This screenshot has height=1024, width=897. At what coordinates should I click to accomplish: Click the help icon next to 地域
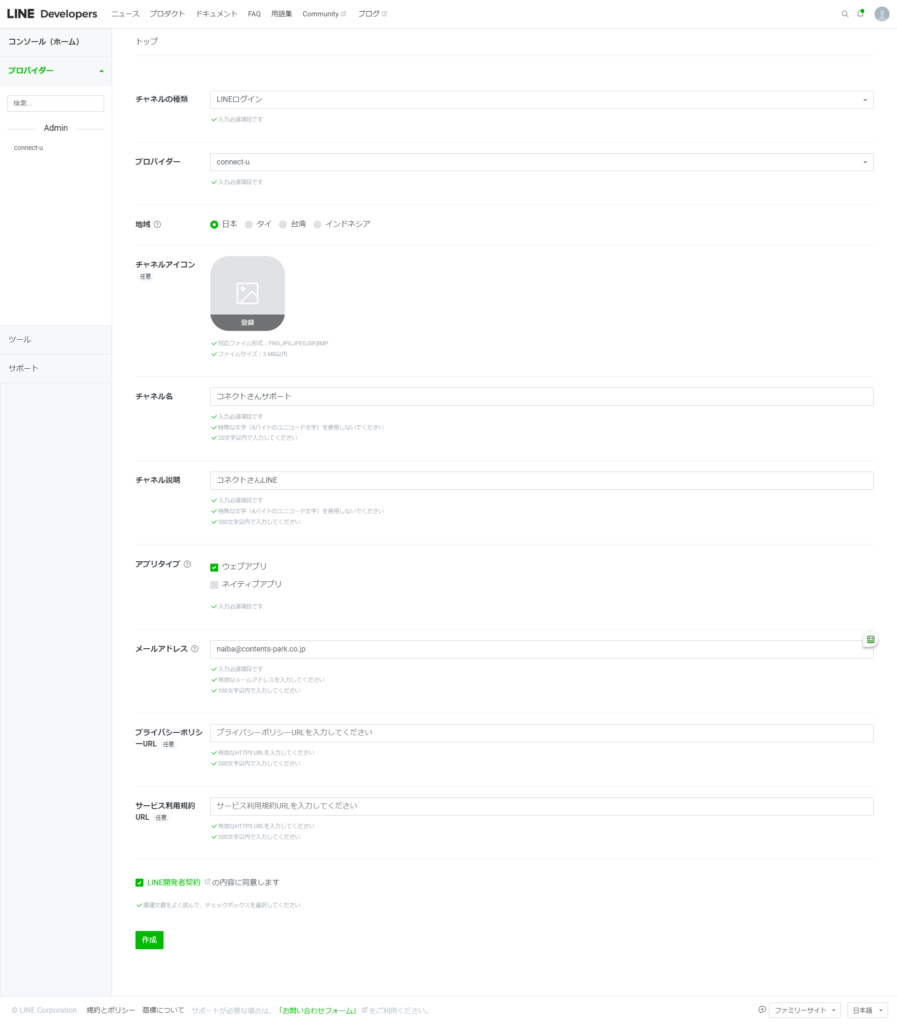point(158,224)
